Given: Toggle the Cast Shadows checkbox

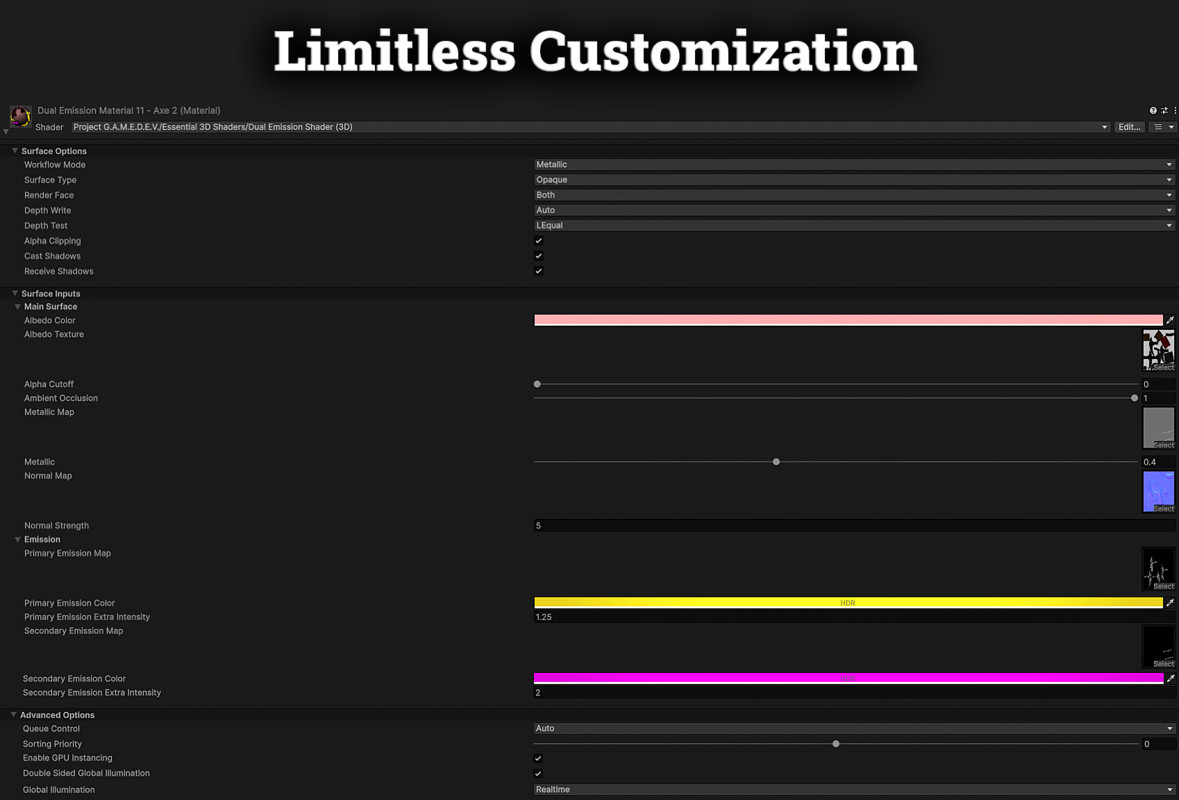Looking at the screenshot, I should tap(538, 256).
